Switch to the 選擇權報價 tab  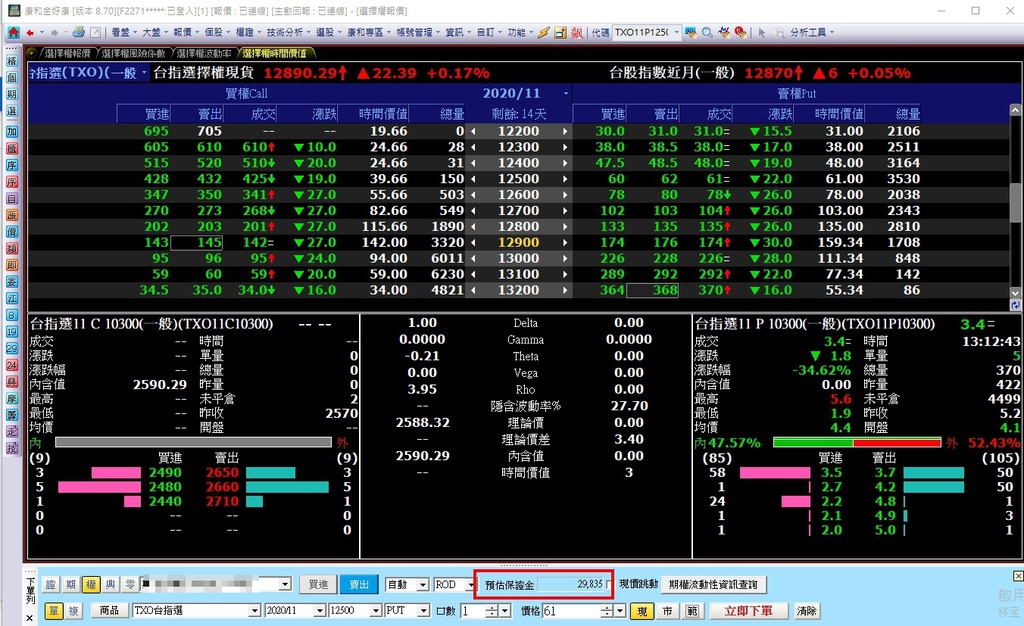click(x=67, y=53)
